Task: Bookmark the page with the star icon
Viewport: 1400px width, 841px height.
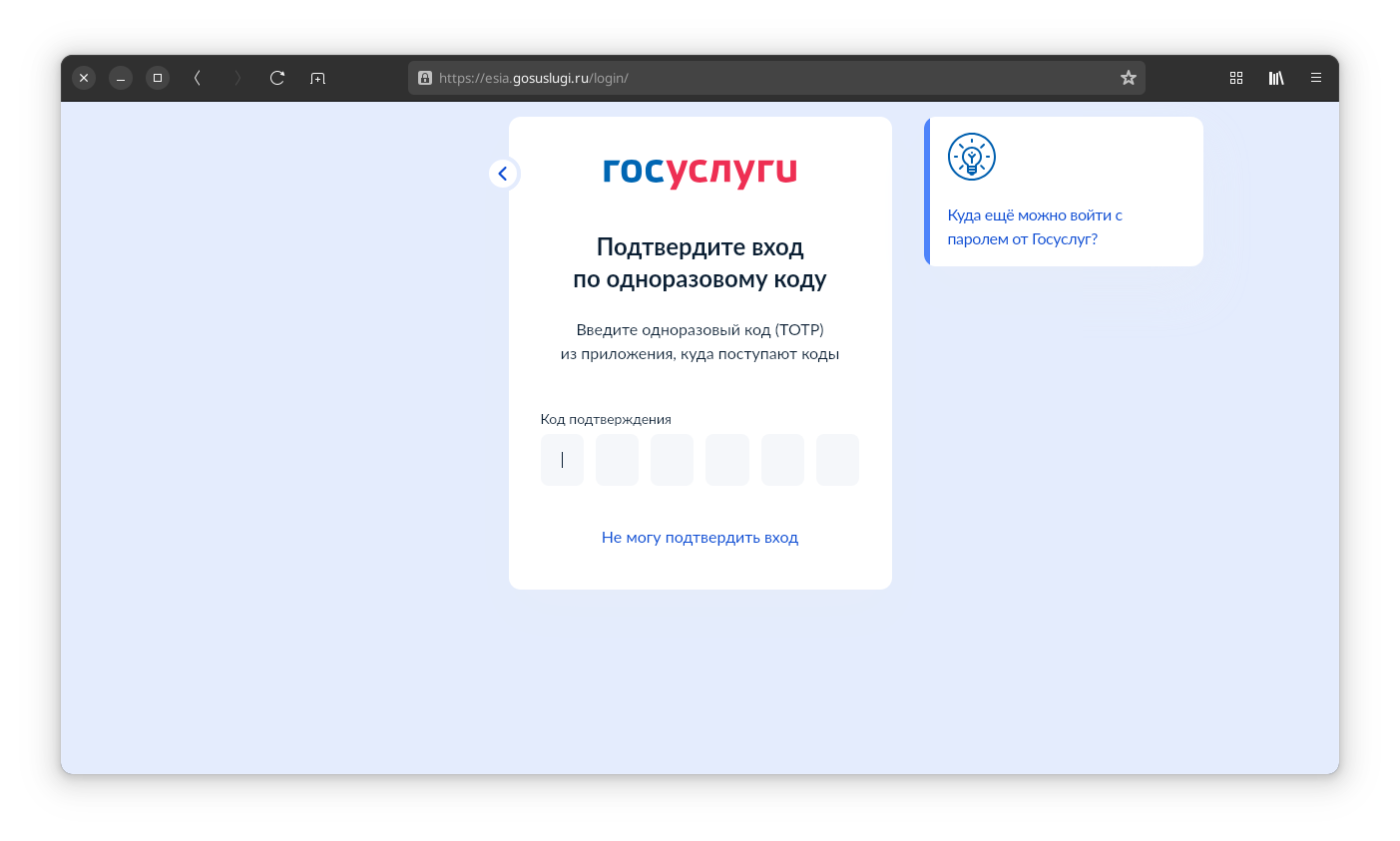Action: click(1128, 78)
